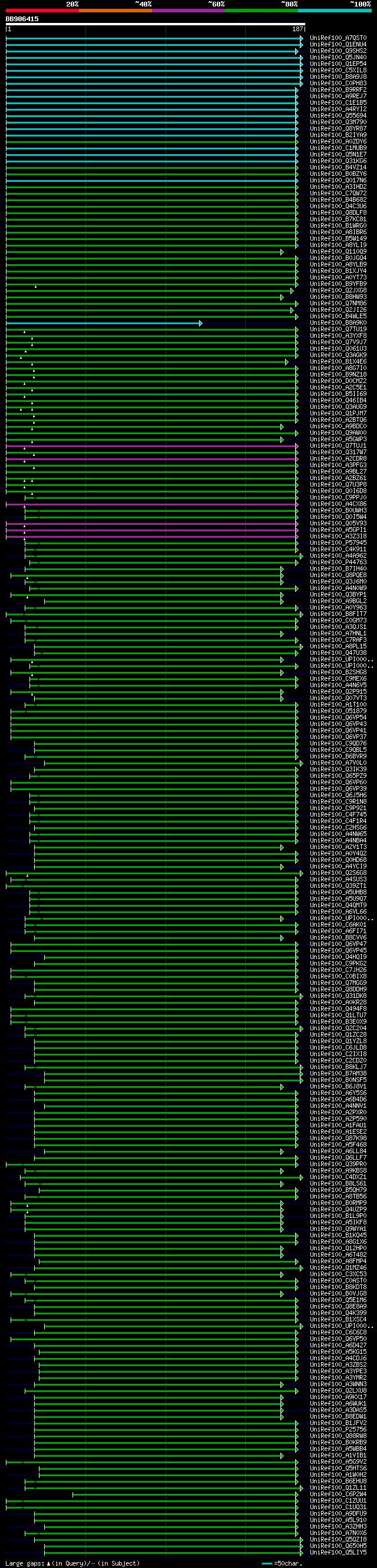Click the UniRef100_A9BL27 label

coord(338,472)
